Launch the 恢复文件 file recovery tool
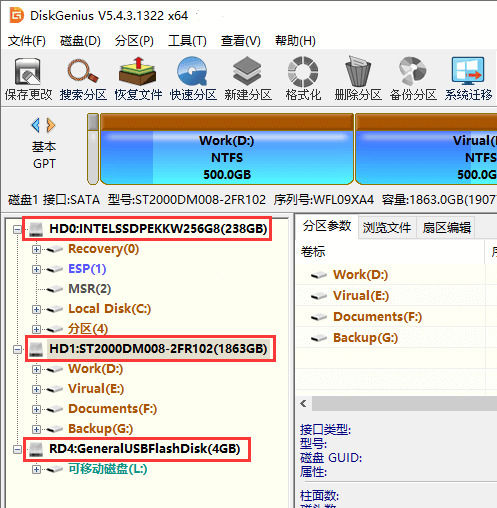Viewport: 497px width, 508px height. click(x=138, y=79)
